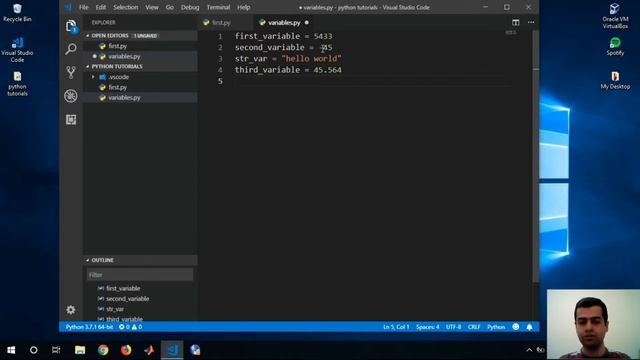The image size is (640, 360).
Task: Click the feedback smiley in status bar
Action: [516, 327]
